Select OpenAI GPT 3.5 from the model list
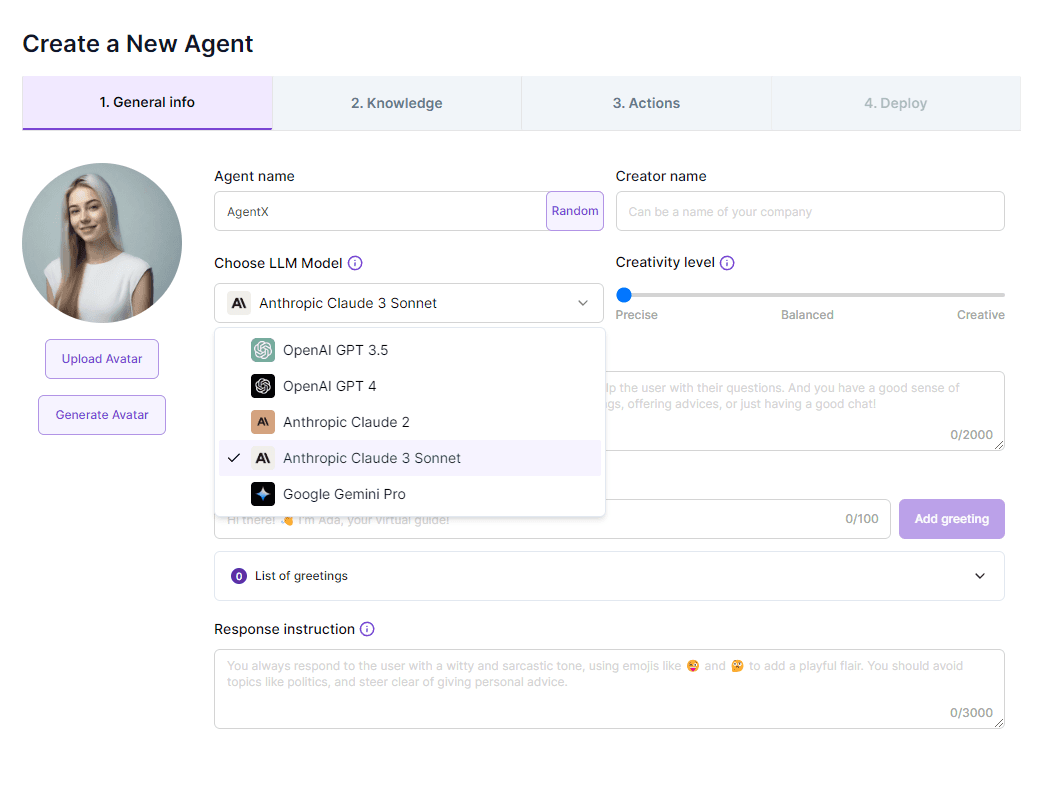The image size is (1038, 807). 410,350
